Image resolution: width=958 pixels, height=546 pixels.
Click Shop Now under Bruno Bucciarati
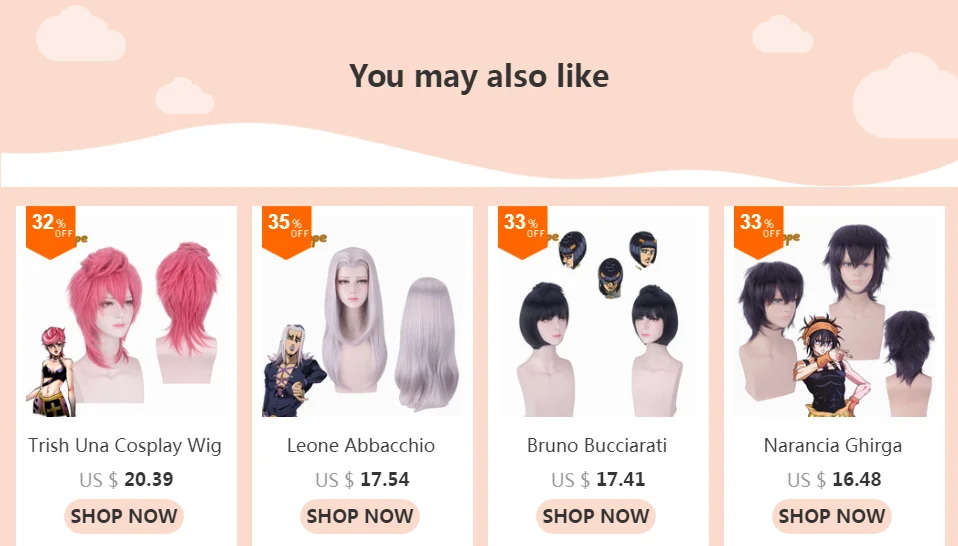pos(596,516)
